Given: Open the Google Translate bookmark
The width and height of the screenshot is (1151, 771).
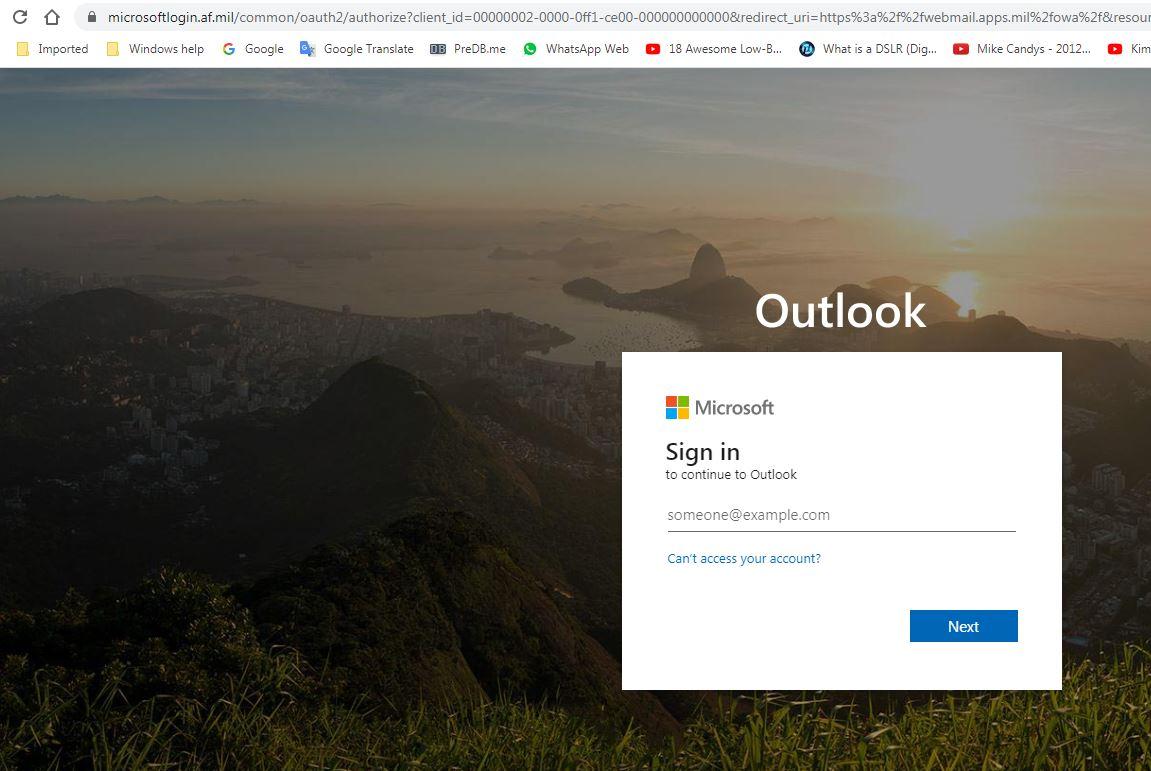Looking at the screenshot, I should pos(357,48).
